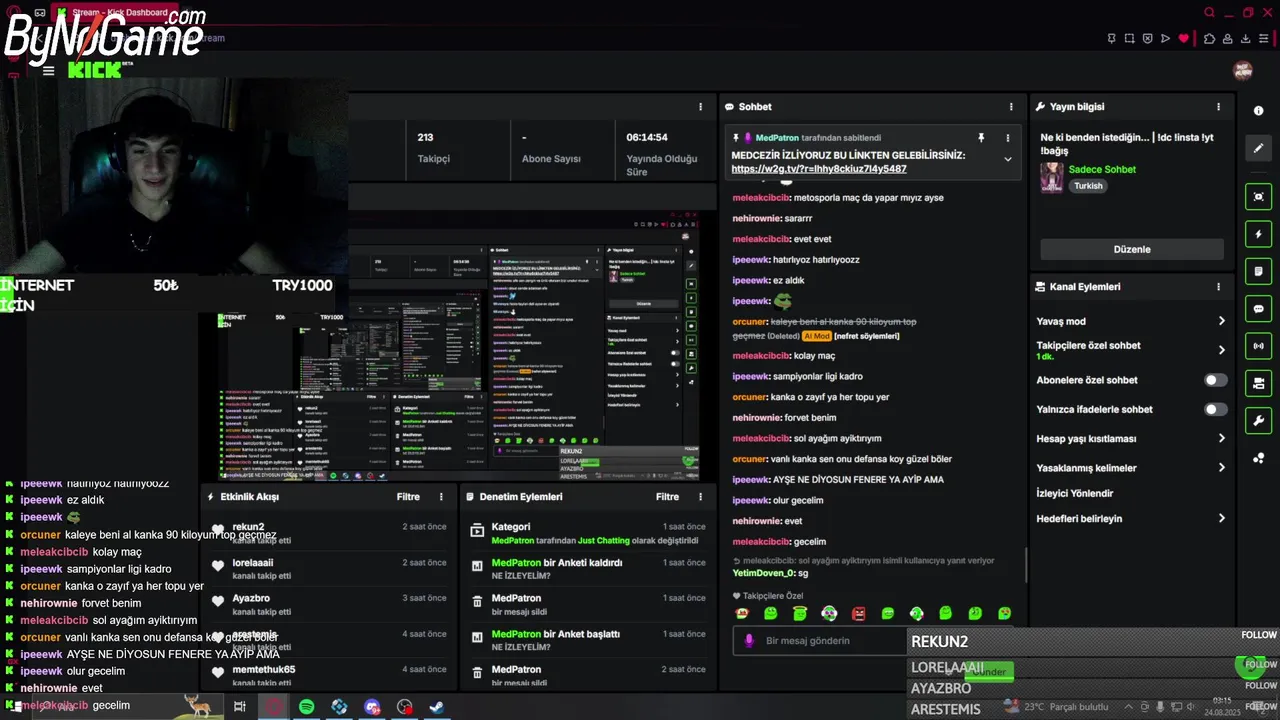
Task: Click memtethuk65 follower entry
Action: point(263,670)
